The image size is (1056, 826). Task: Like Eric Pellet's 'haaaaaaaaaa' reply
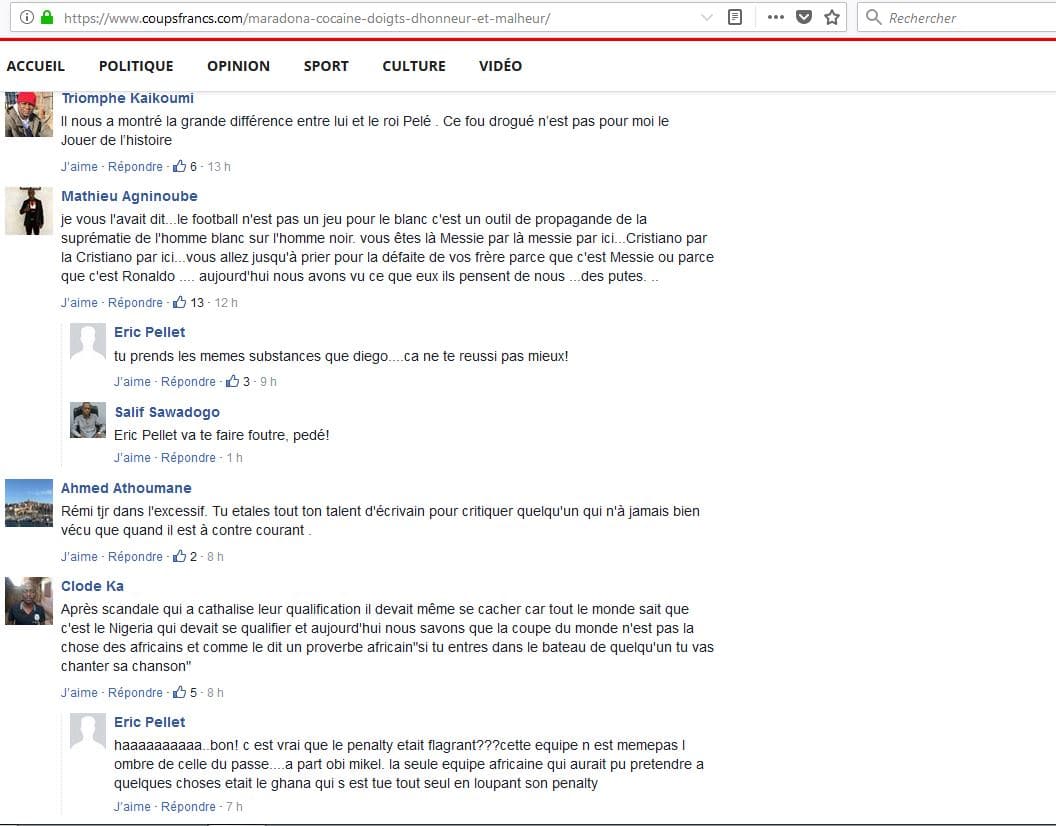[132, 806]
